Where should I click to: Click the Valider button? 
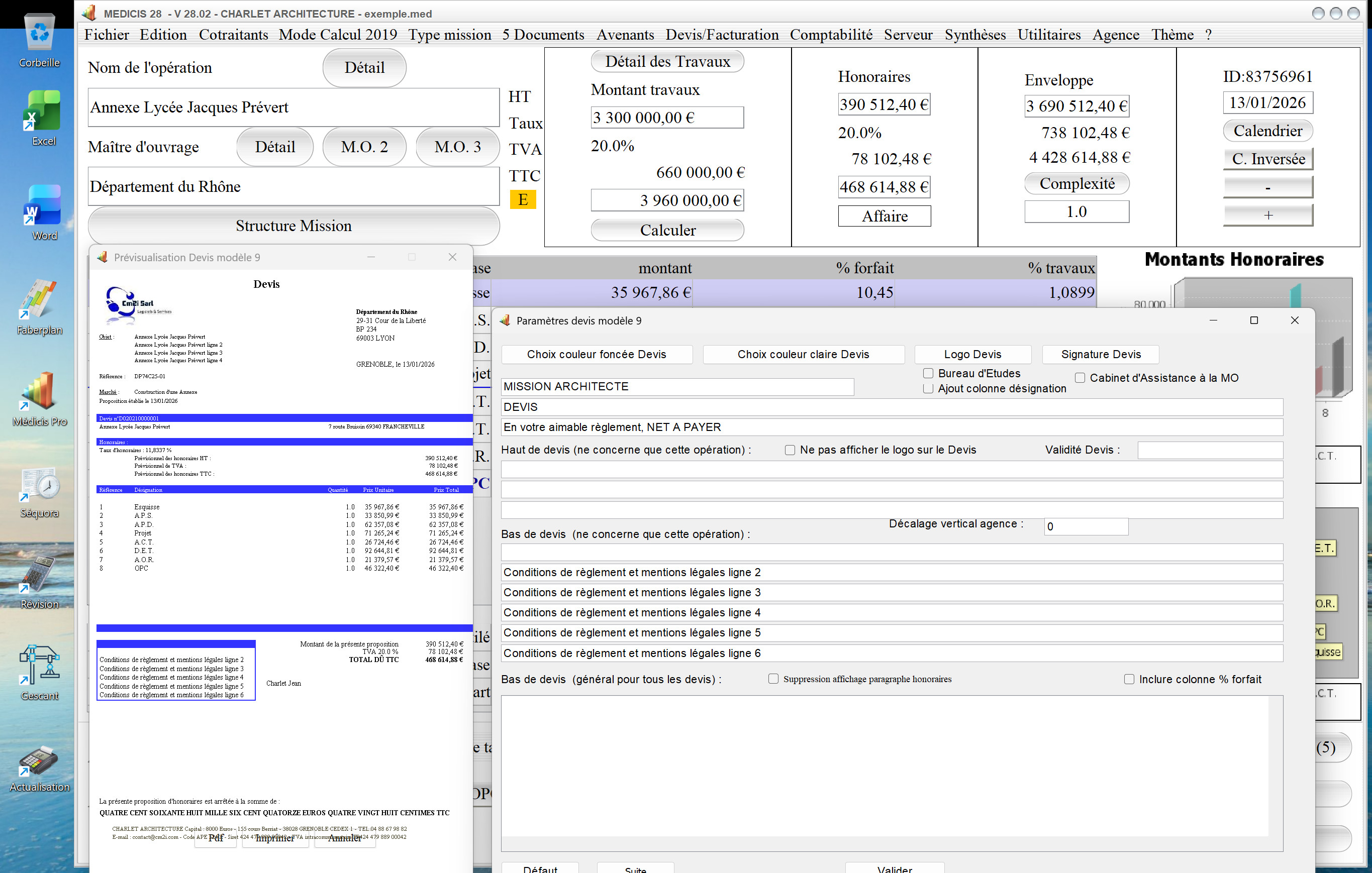(x=895, y=868)
